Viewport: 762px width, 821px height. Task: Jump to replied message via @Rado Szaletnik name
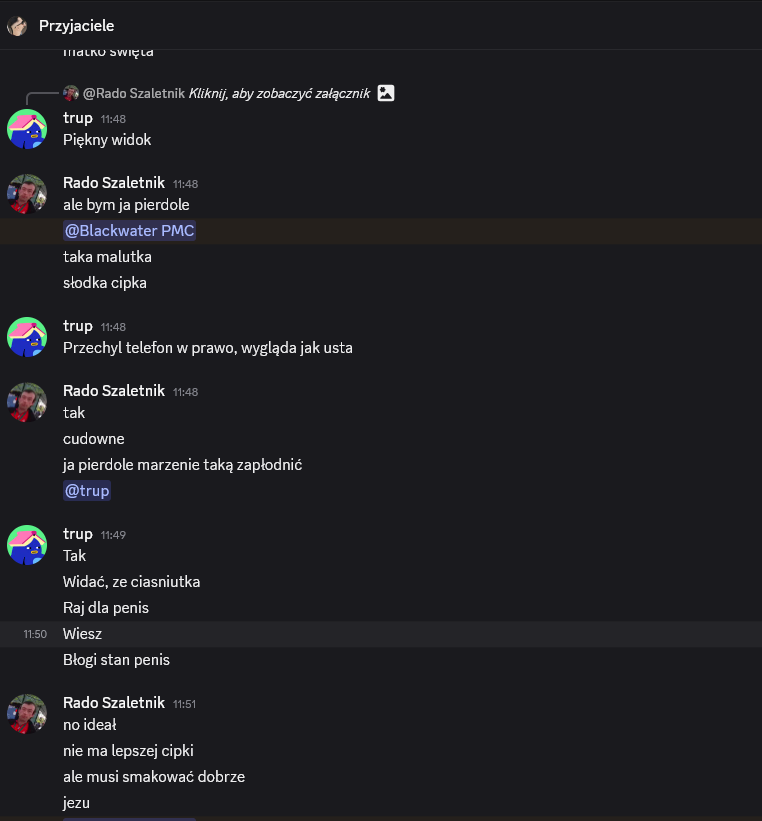click(134, 93)
